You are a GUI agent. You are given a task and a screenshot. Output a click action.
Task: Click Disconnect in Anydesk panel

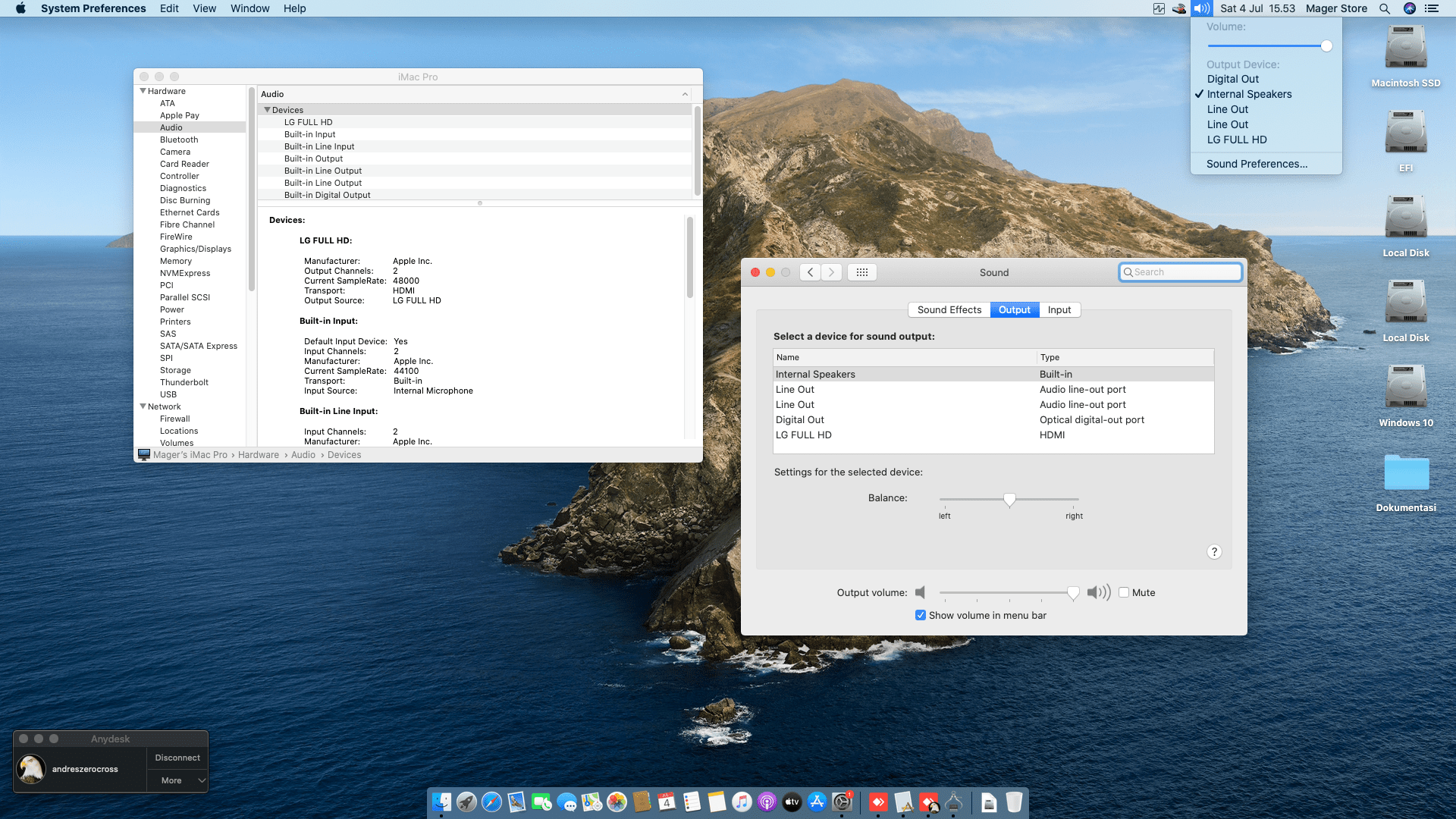[177, 758]
